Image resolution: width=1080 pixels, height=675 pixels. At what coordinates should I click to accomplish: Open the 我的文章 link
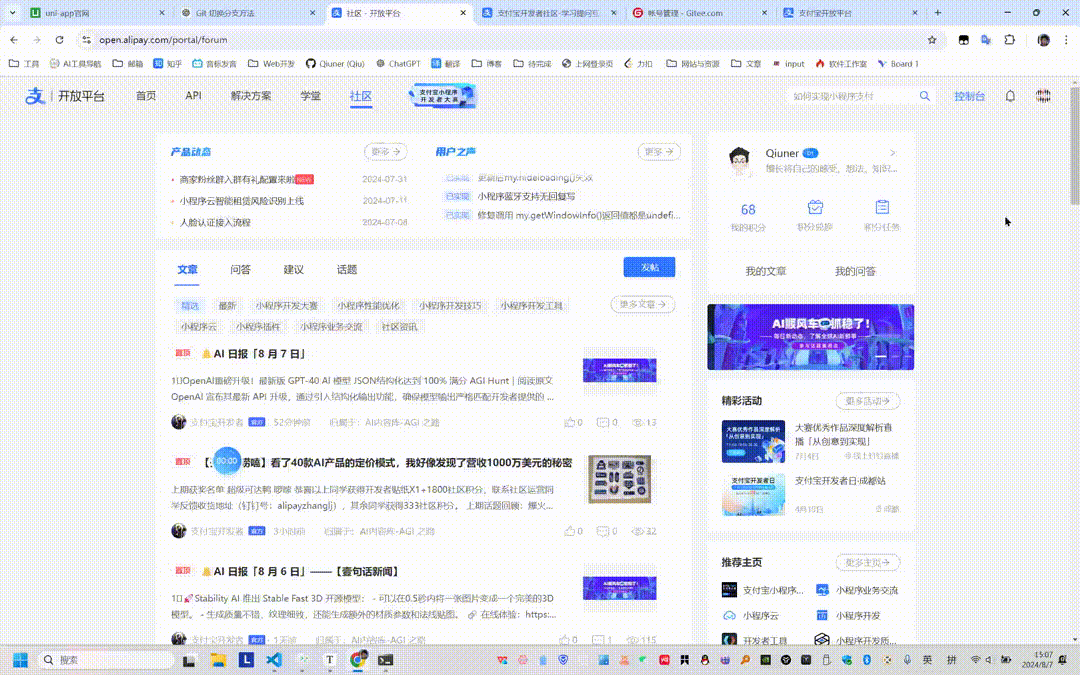(x=766, y=270)
